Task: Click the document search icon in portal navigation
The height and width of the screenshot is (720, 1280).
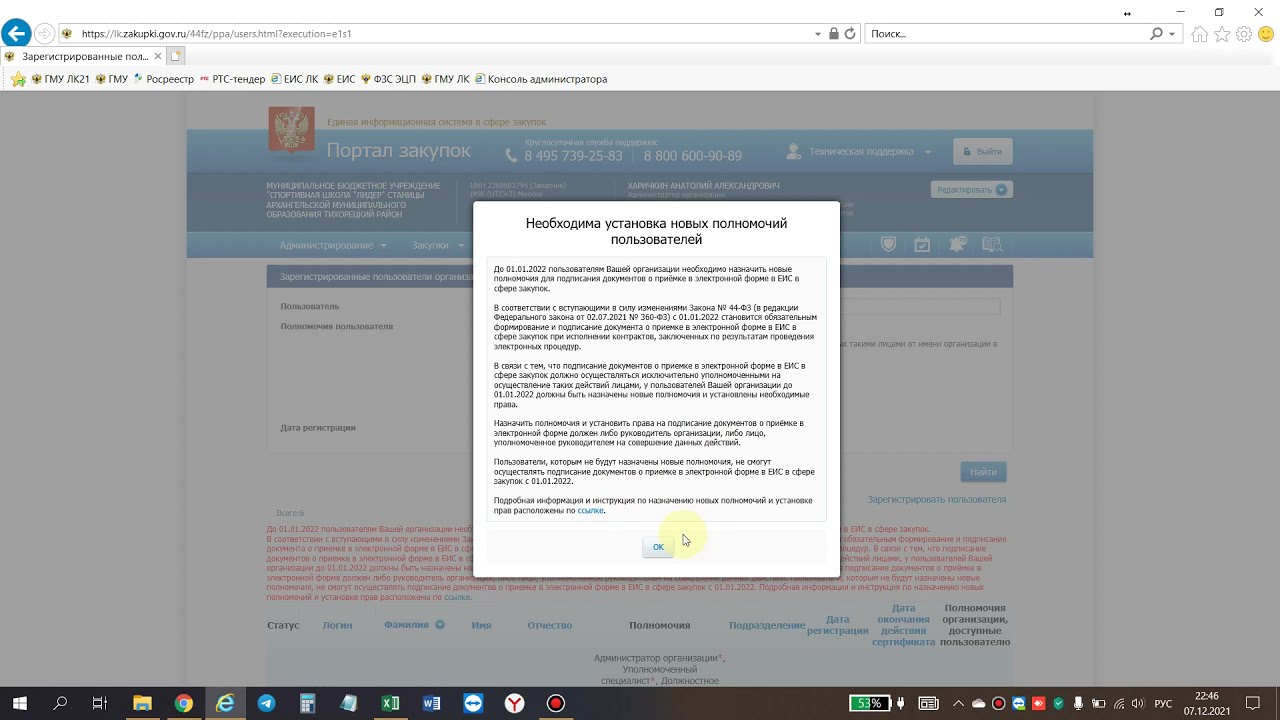Action: pyautogui.click(x=992, y=245)
